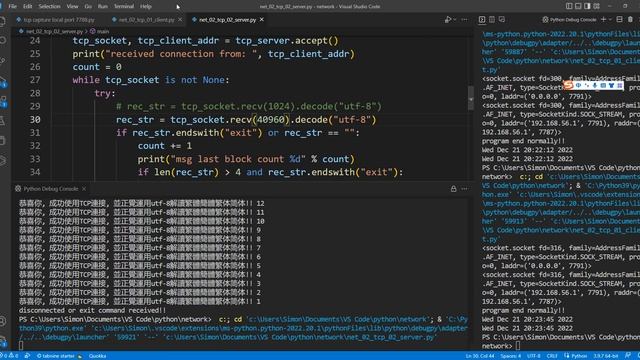Select bottom Python Debug Console tab
Image resolution: width=640 pixels, height=360 pixels.
coord(50,189)
